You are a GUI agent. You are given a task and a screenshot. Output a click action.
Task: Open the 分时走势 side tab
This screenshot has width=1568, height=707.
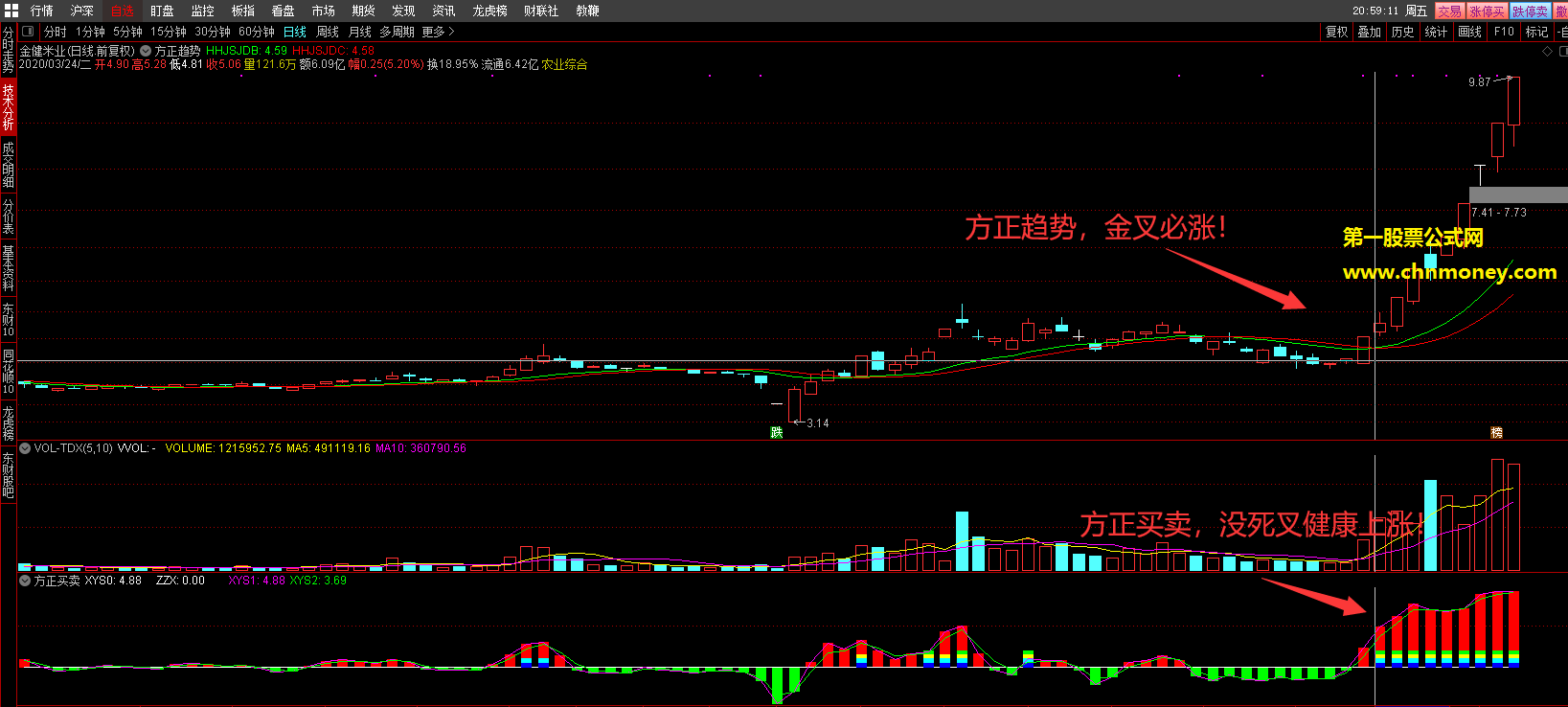pyautogui.click(x=8, y=50)
